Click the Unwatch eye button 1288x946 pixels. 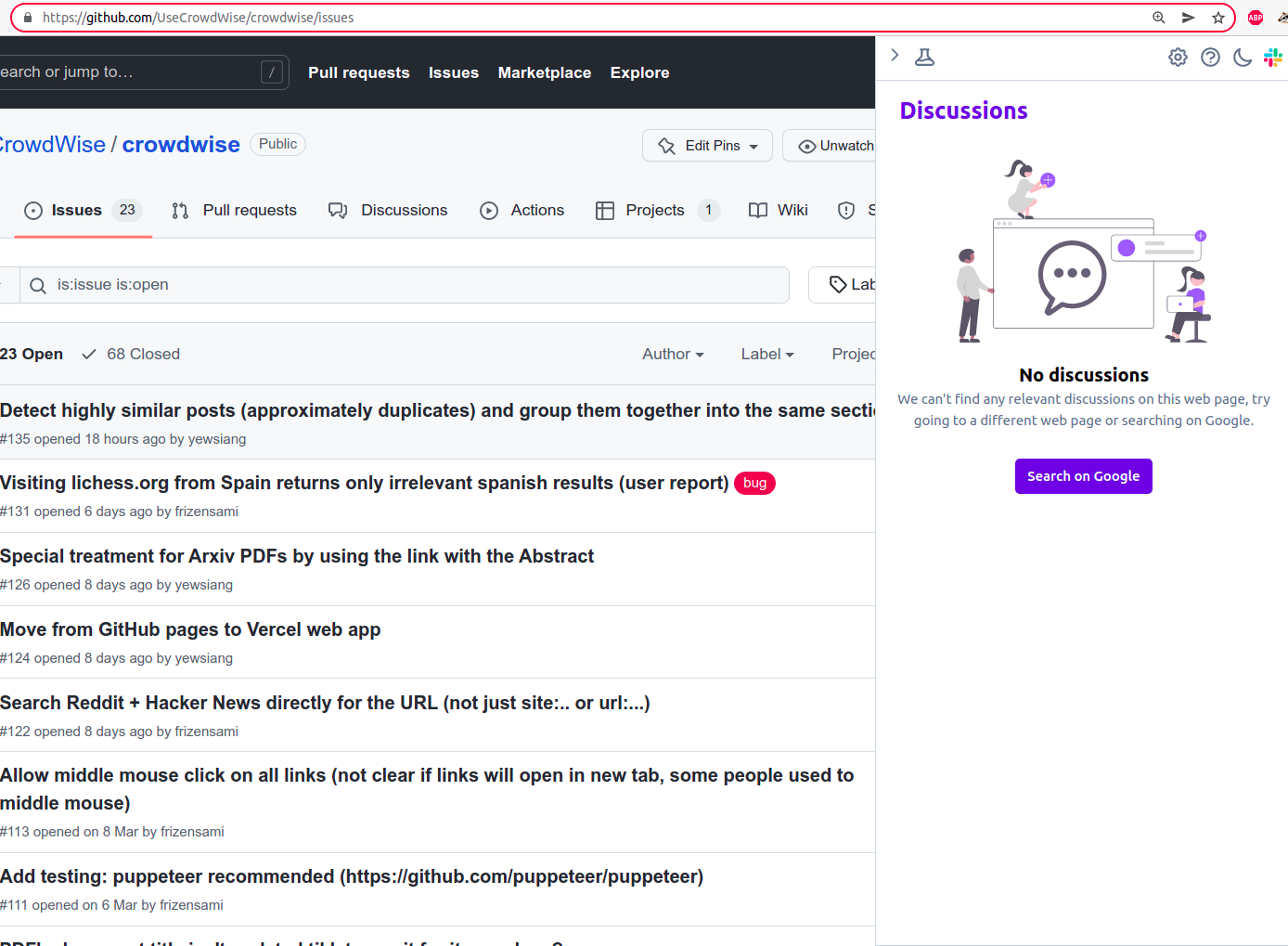coord(830,146)
